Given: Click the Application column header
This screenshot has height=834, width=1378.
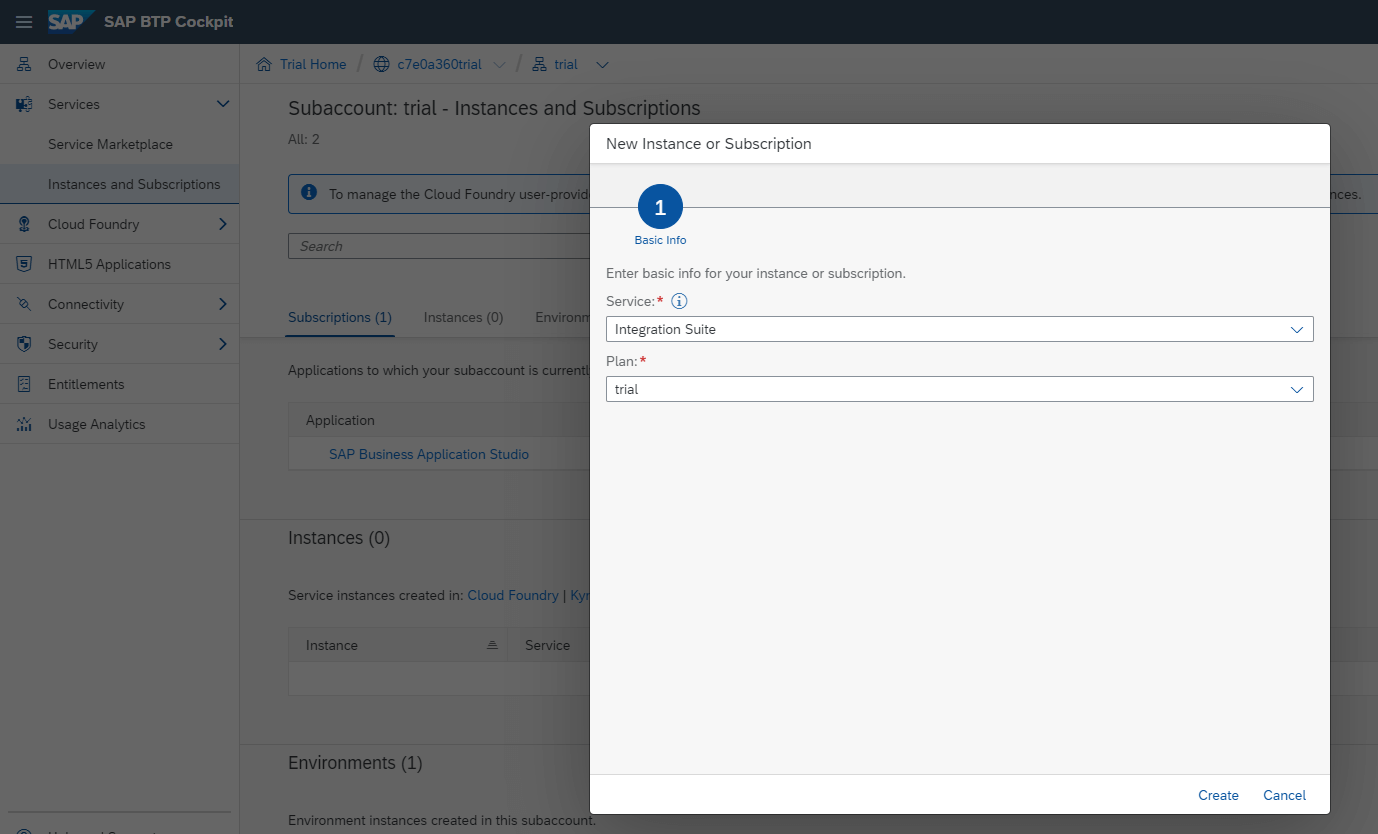Looking at the screenshot, I should point(340,420).
